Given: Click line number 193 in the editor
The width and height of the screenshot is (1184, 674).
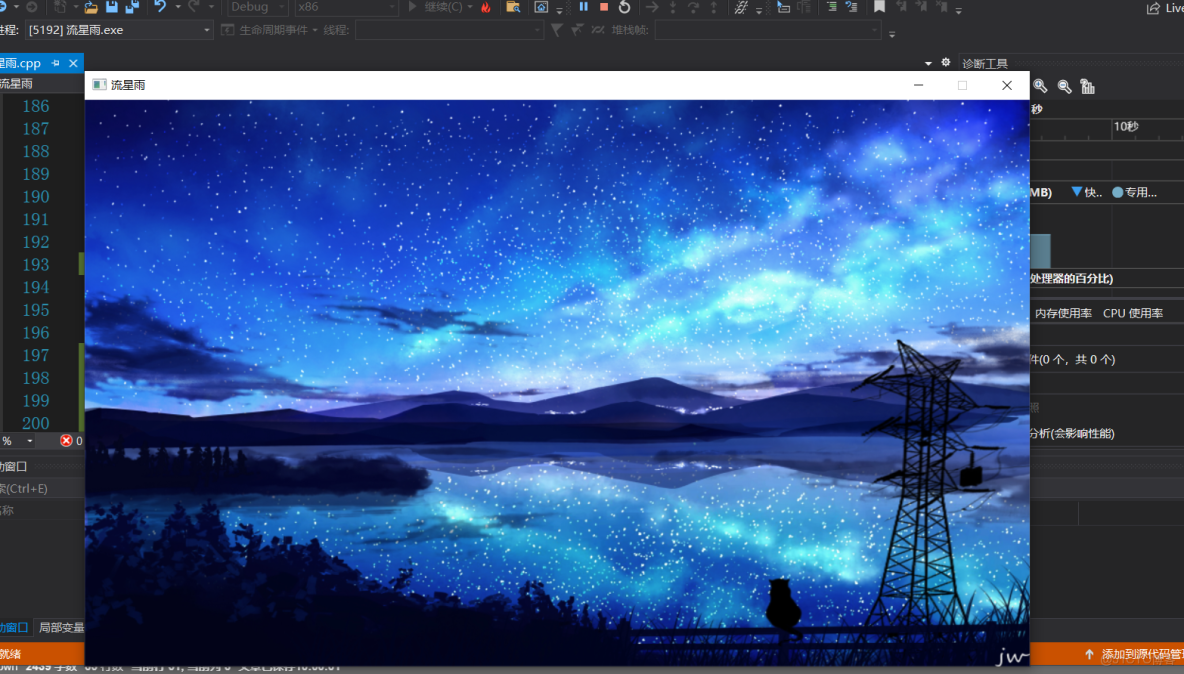Looking at the screenshot, I should (35, 265).
